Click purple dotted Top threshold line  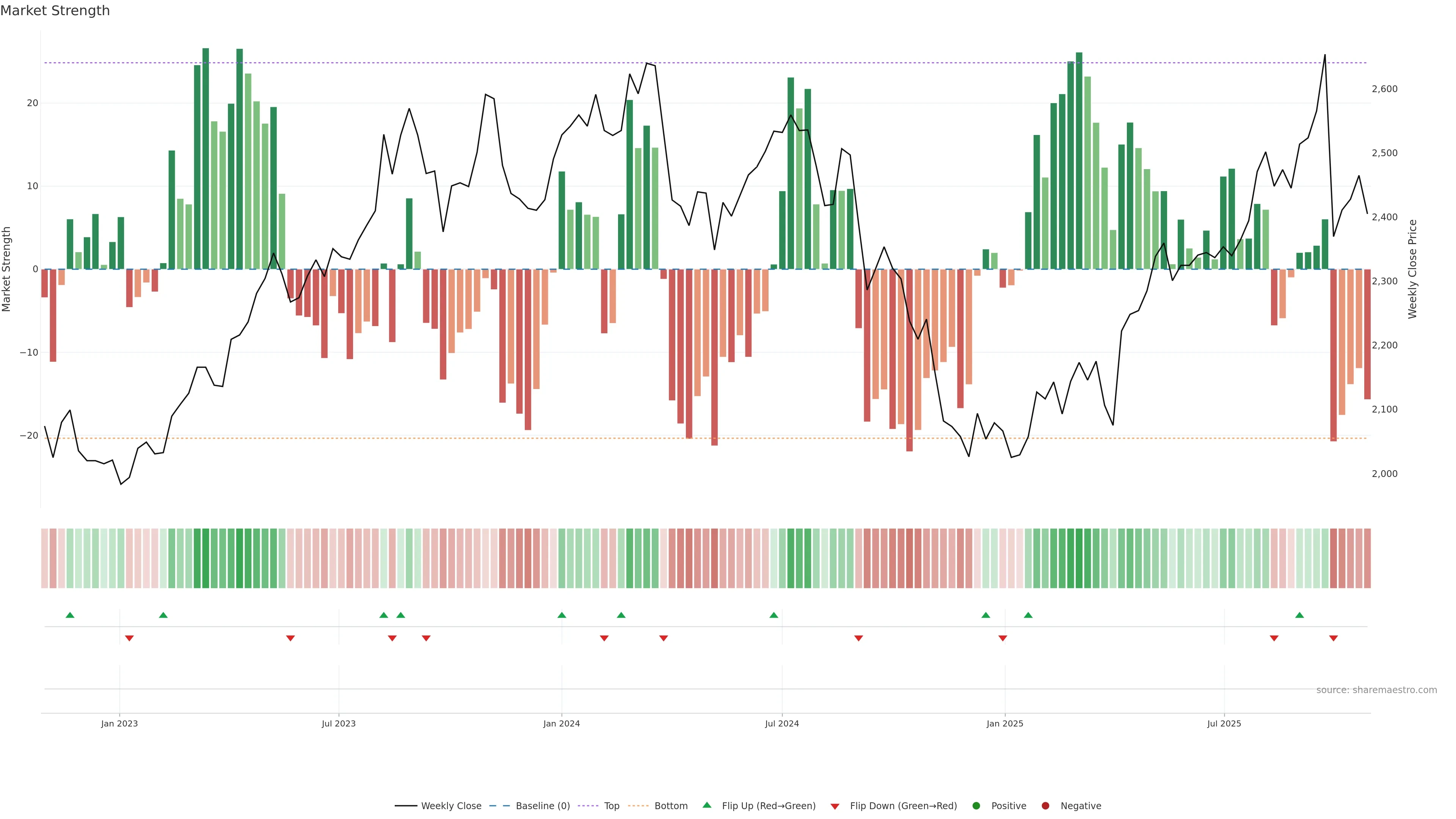(395, 63)
